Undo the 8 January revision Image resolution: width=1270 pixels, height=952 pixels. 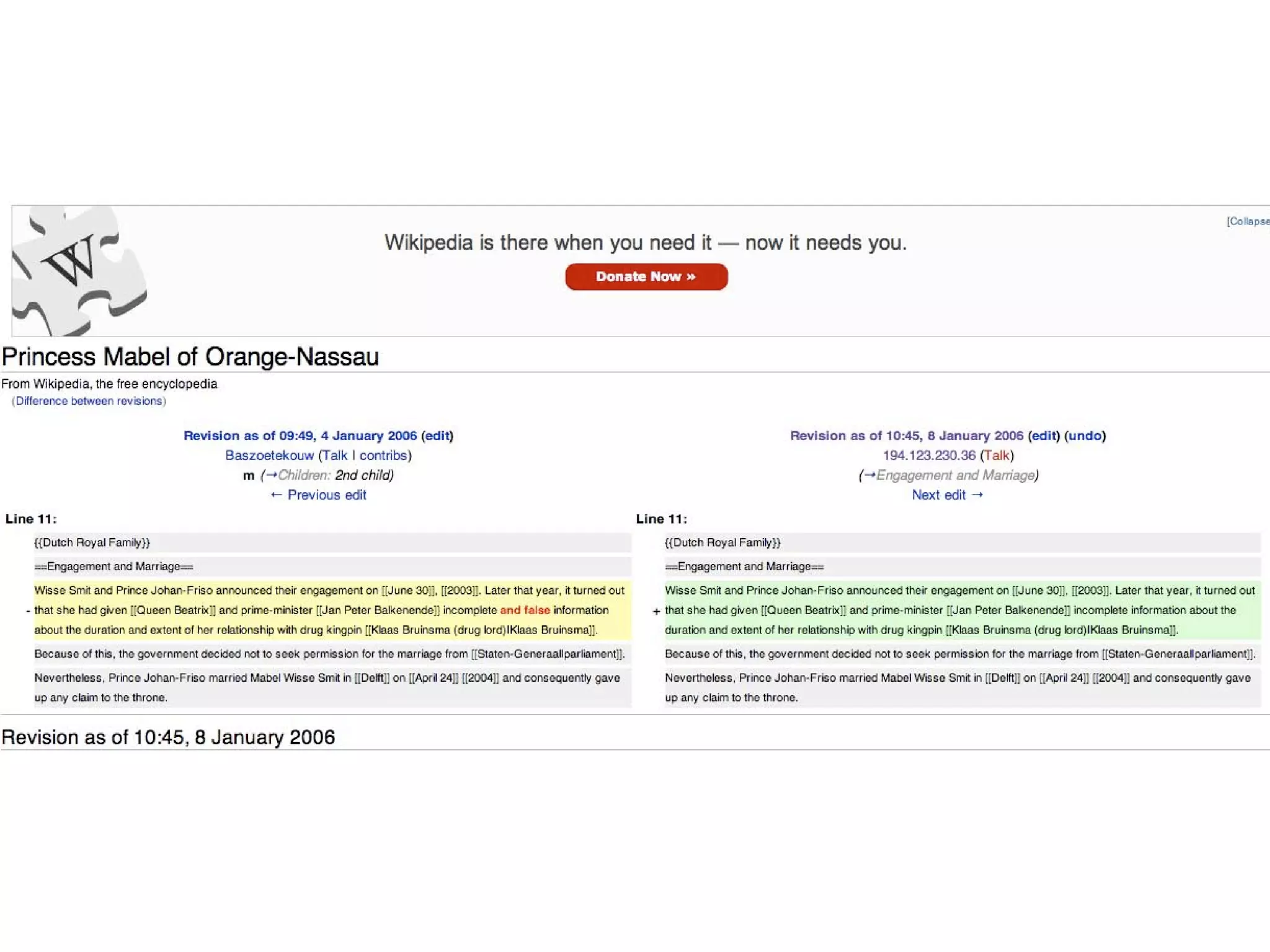coord(1085,436)
